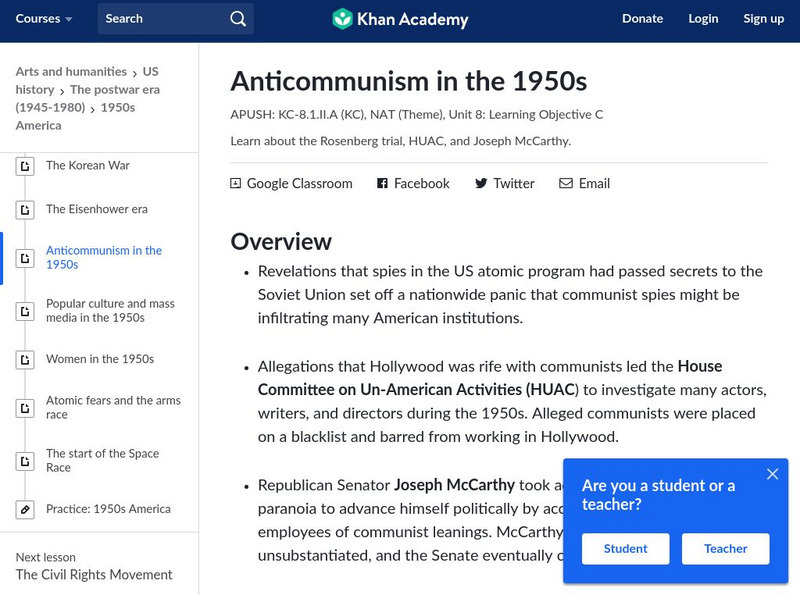Share the article via Email
The width and height of the screenshot is (800, 595).
pos(584,183)
